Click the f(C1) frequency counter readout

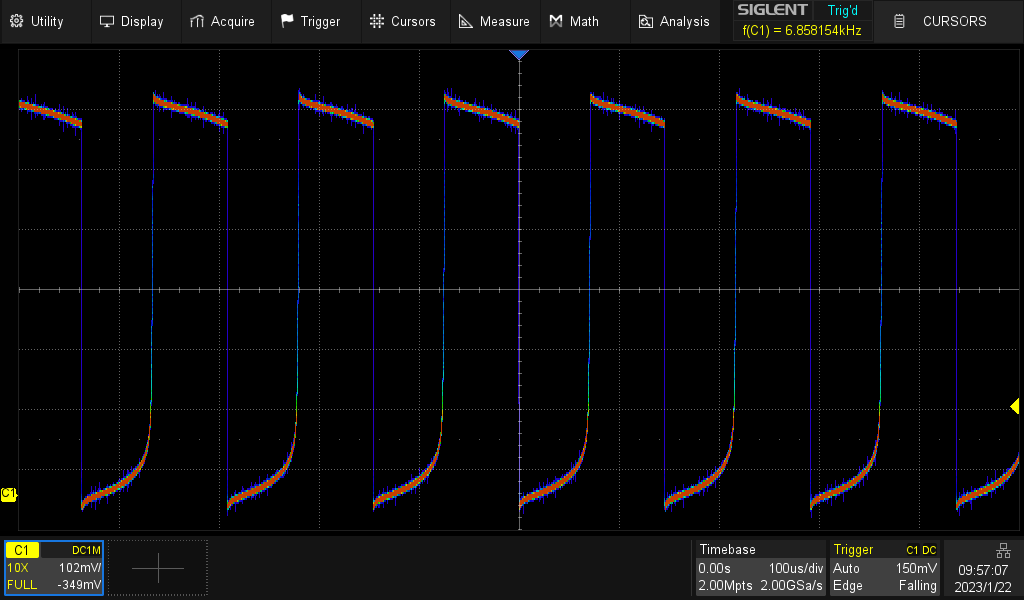[x=801, y=31]
